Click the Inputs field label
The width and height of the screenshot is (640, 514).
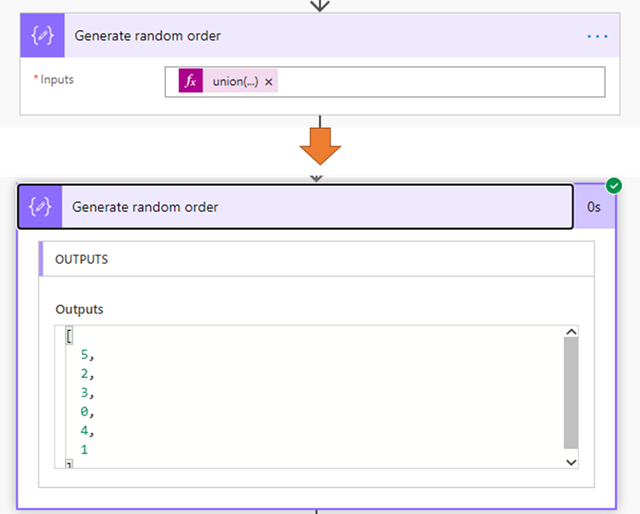[x=57, y=79]
